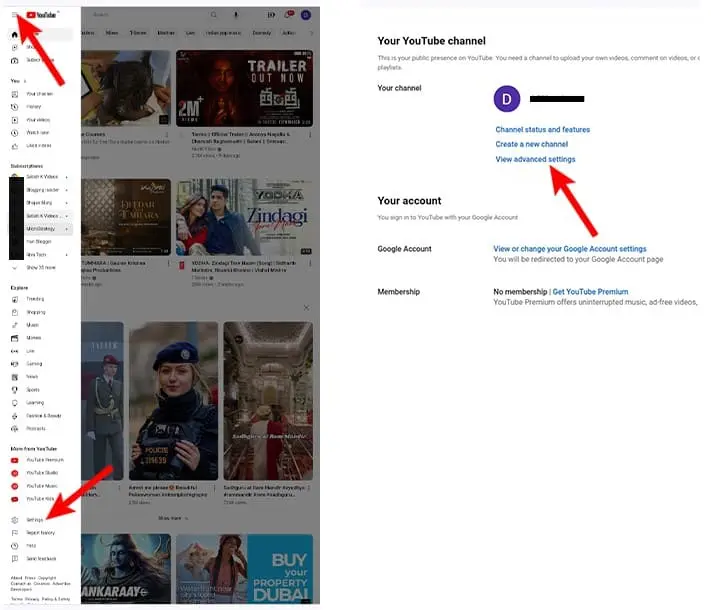
Task: Open options menu for Yodha Zindagi video
Action: tap(310, 264)
